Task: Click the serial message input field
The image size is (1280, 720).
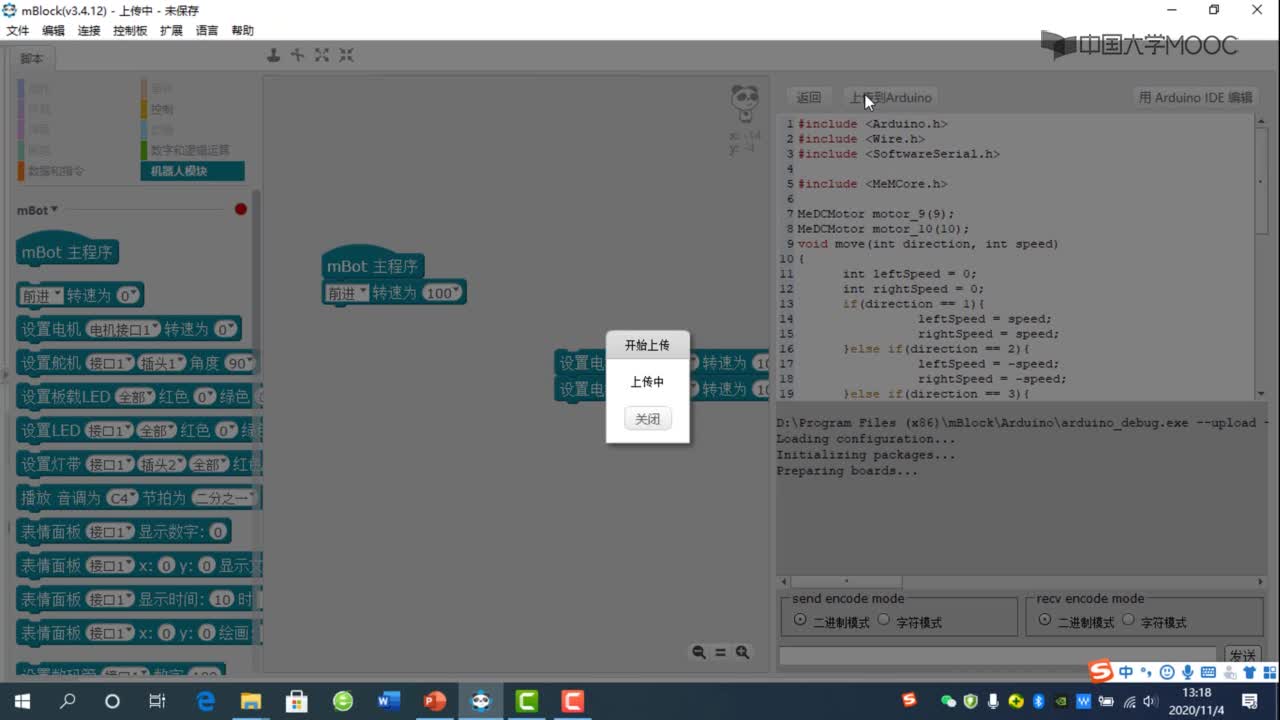Action: click(998, 656)
